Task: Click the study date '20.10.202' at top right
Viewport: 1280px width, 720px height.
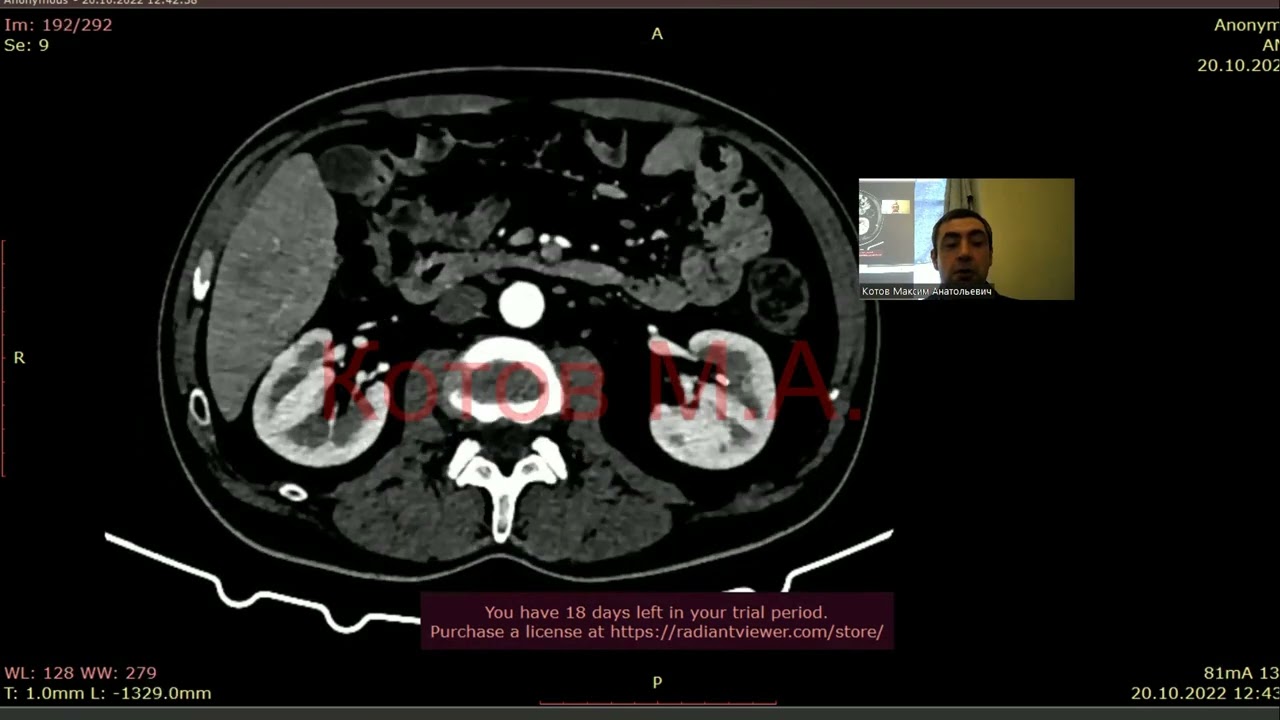Action: click(x=1238, y=65)
